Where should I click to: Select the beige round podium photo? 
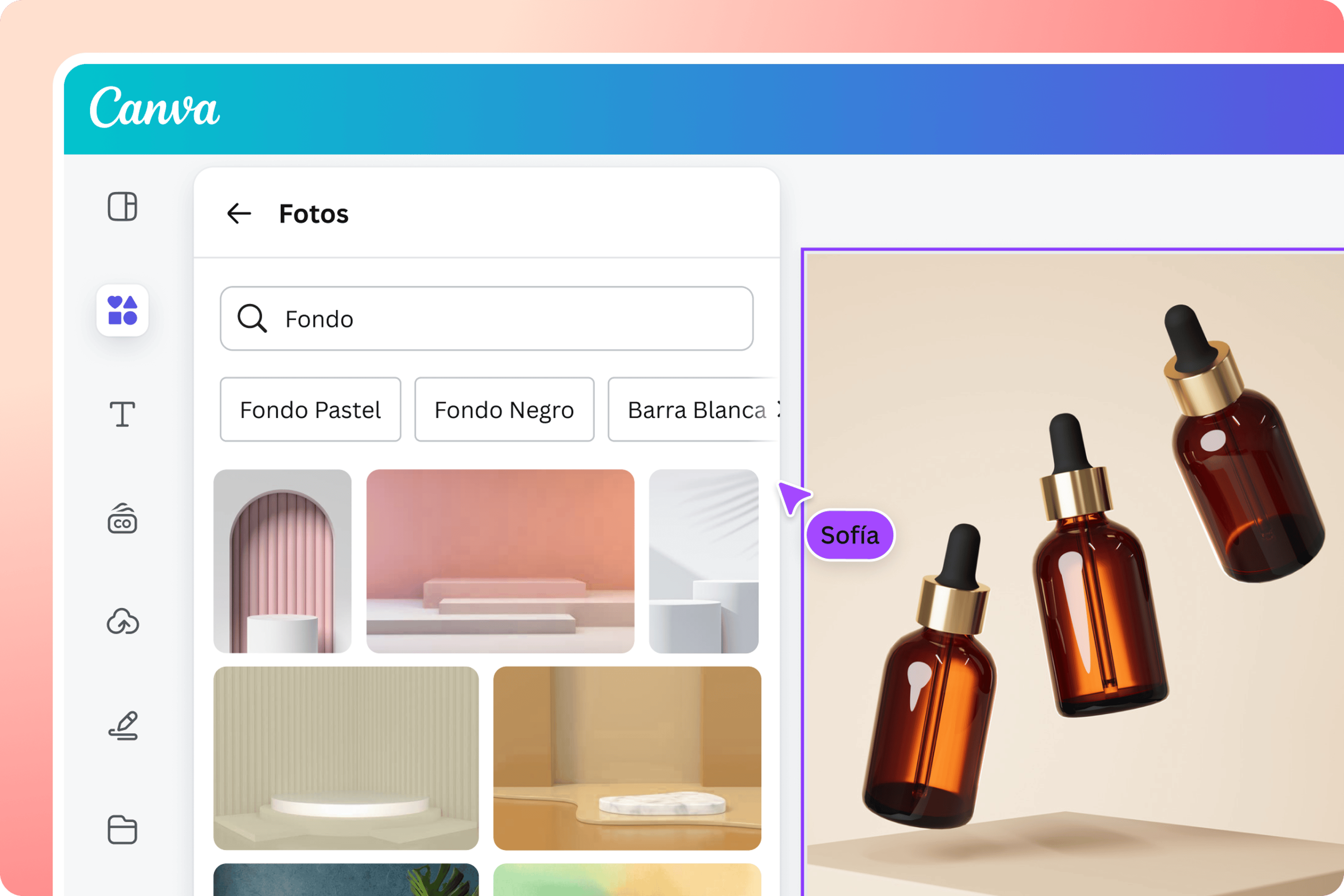point(346,758)
